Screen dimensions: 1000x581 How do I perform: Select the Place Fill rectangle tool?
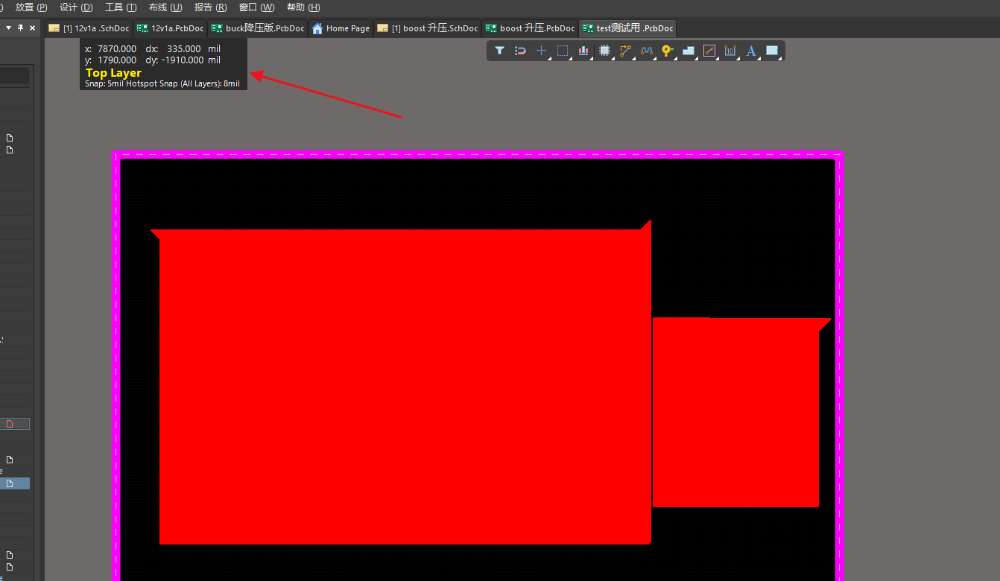pyautogui.click(x=772, y=50)
